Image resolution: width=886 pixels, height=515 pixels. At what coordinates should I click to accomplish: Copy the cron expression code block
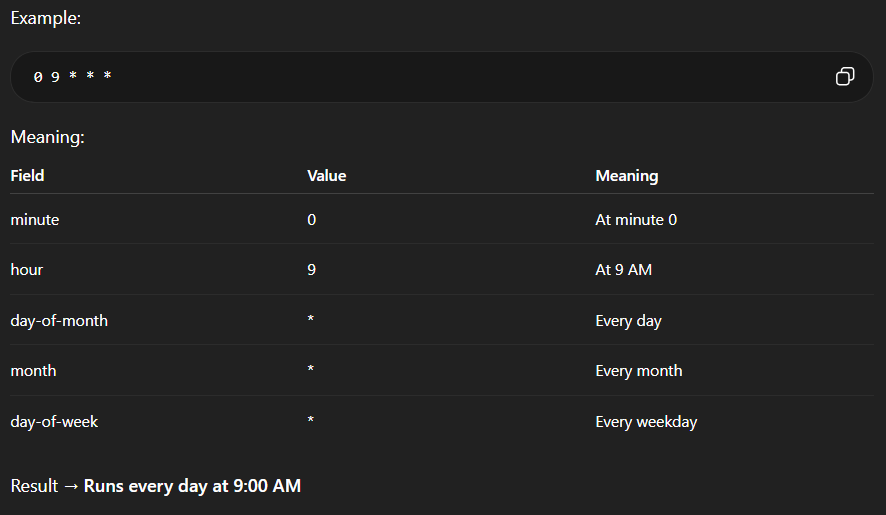point(845,77)
